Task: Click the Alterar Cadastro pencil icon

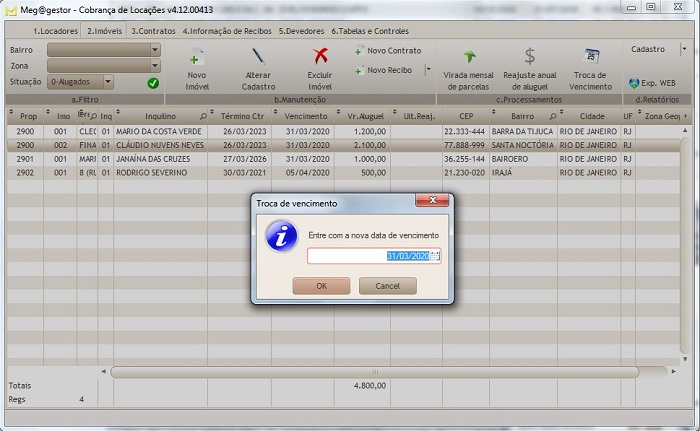Action: pos(258,56)
